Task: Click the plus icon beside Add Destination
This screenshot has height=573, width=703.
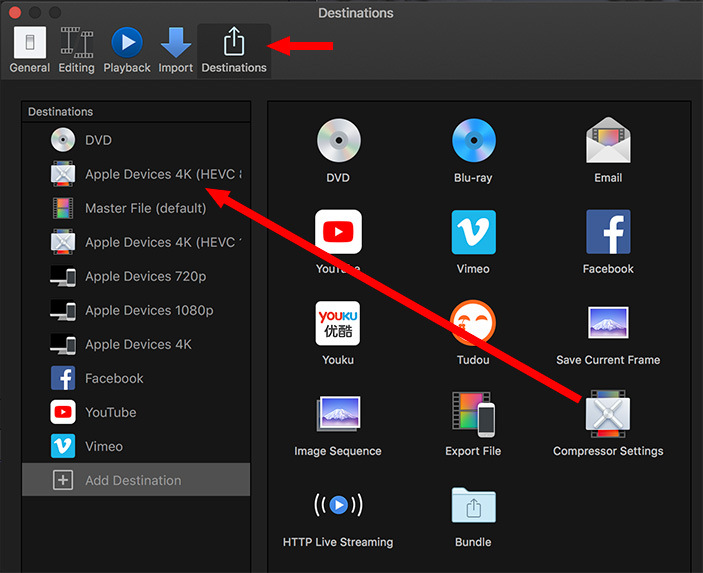Action: pos(63,480)
